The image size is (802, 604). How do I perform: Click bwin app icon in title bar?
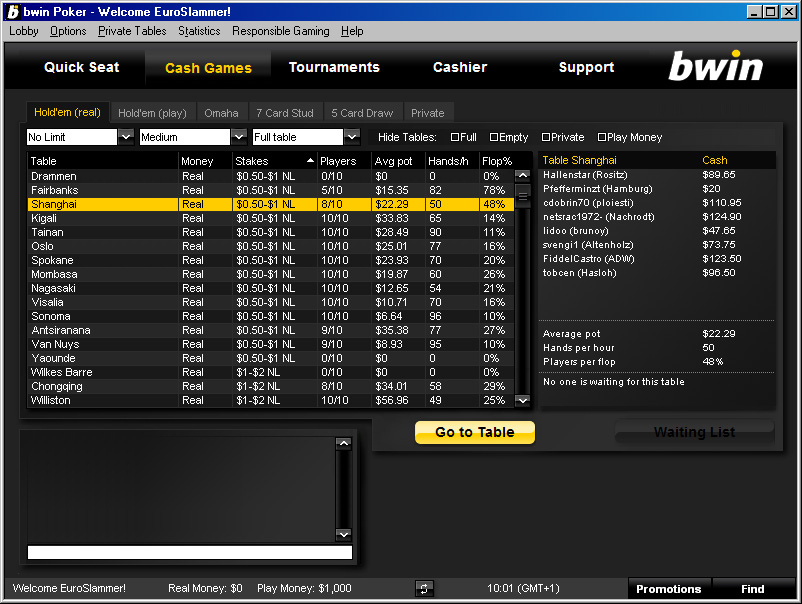13,11
